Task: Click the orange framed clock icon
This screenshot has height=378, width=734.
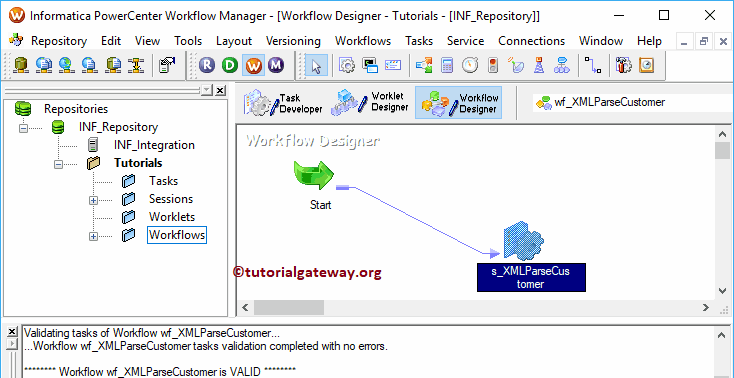Action: (646, 65)
